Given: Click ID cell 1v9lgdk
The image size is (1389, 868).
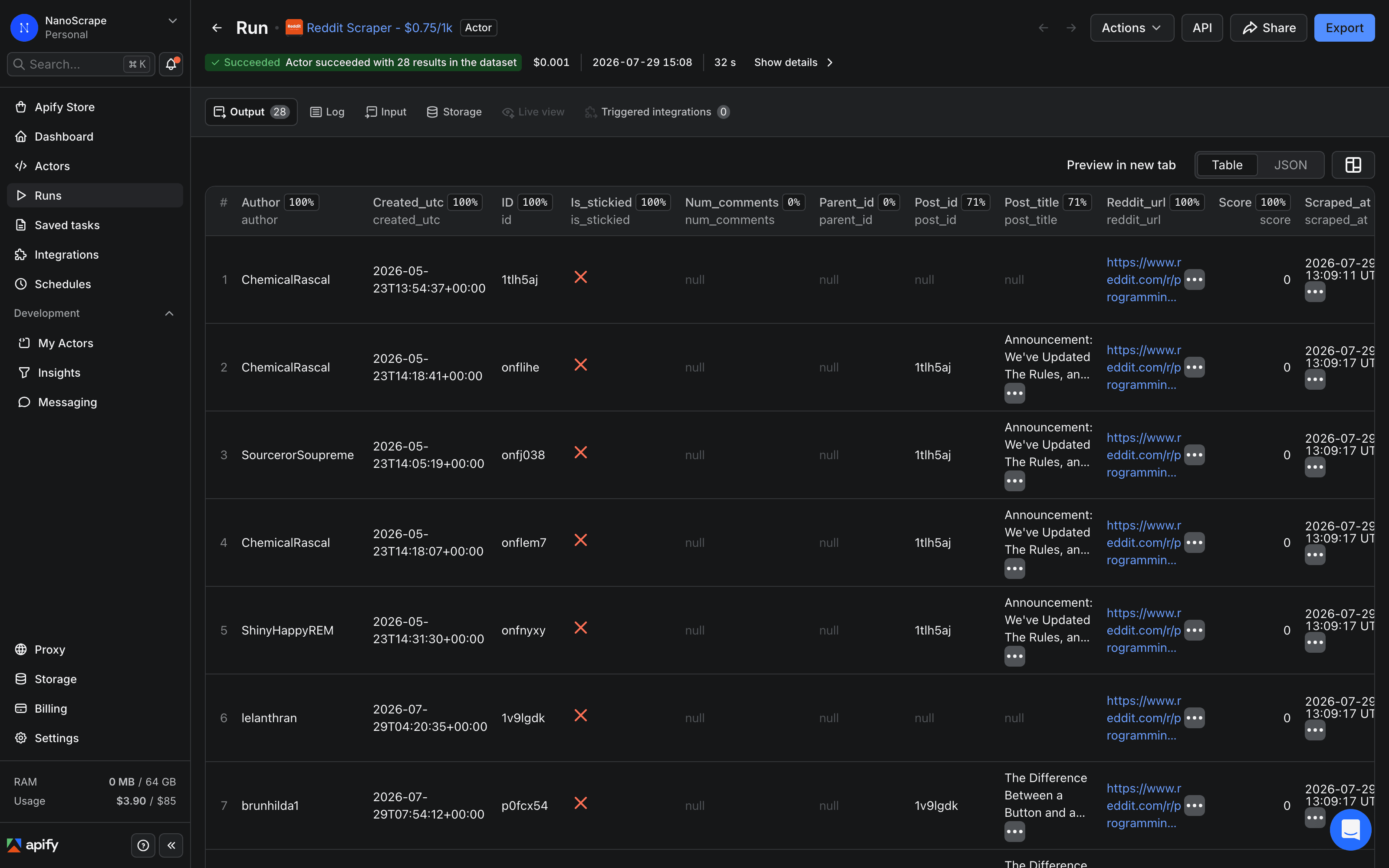Looking at the screenshot, I should coord(523,718).
